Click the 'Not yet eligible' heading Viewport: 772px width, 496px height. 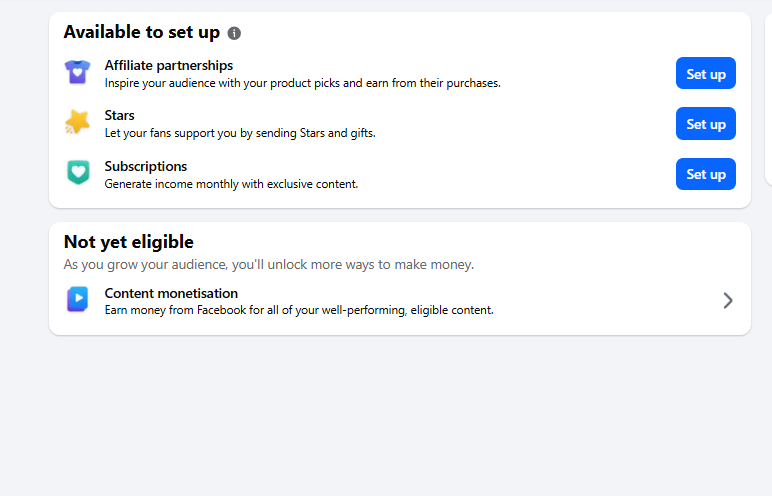point(129,242)
